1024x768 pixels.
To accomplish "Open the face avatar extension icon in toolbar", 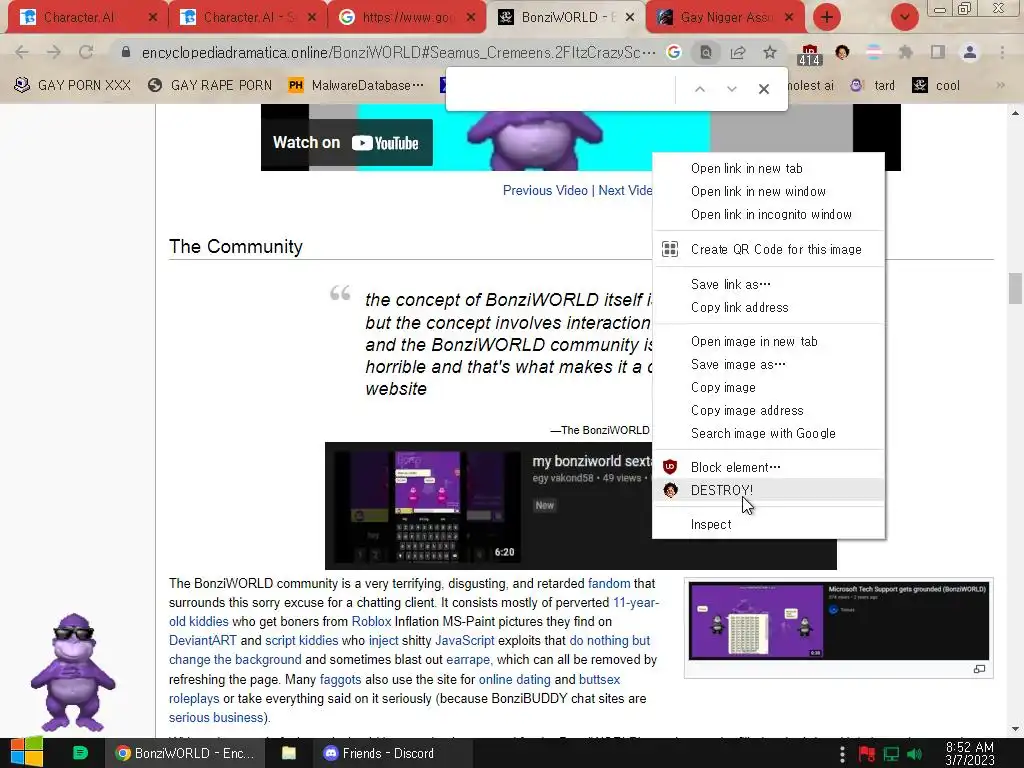I will tap(842, 52).
